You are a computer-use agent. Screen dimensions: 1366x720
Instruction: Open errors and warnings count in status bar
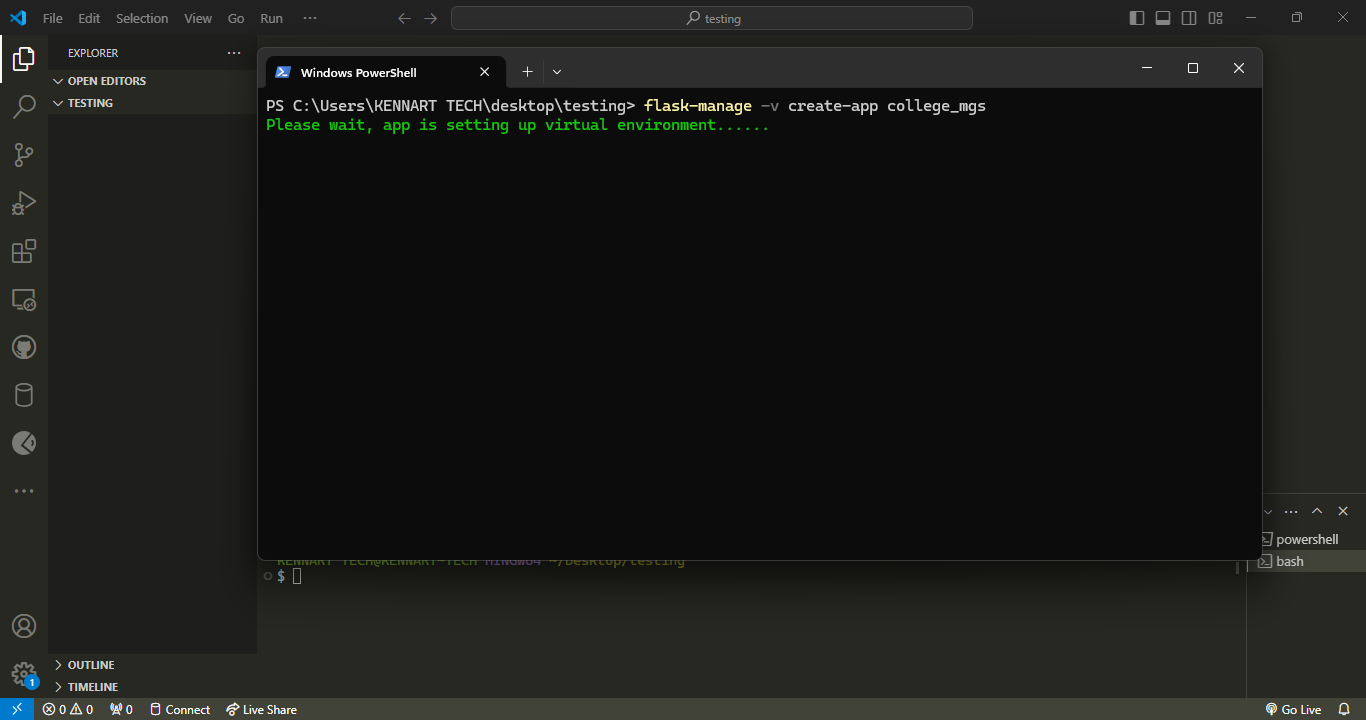68,709
